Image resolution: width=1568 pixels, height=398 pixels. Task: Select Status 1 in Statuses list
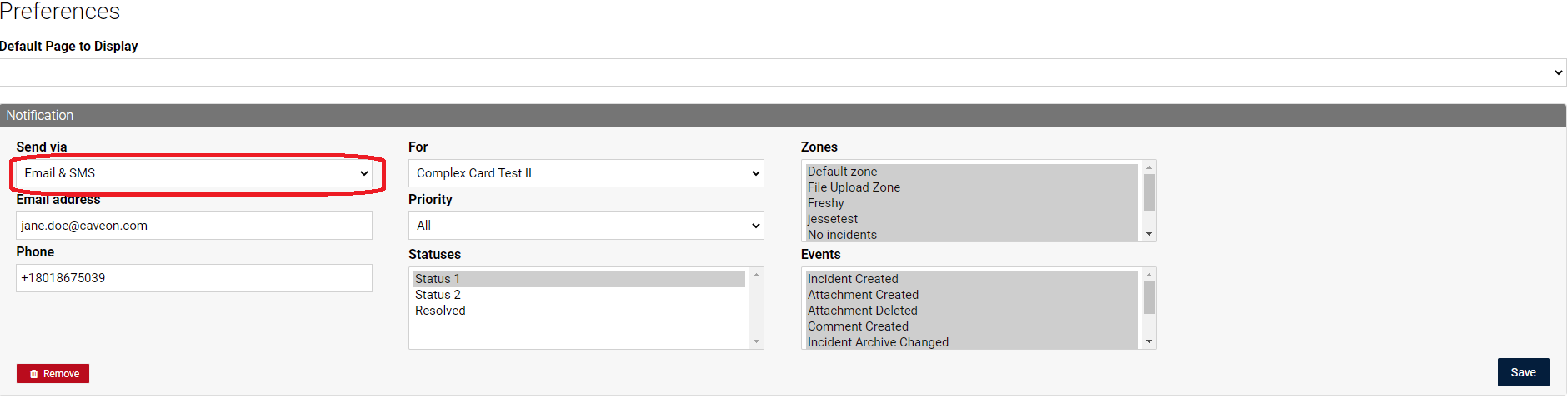[579, 279]
